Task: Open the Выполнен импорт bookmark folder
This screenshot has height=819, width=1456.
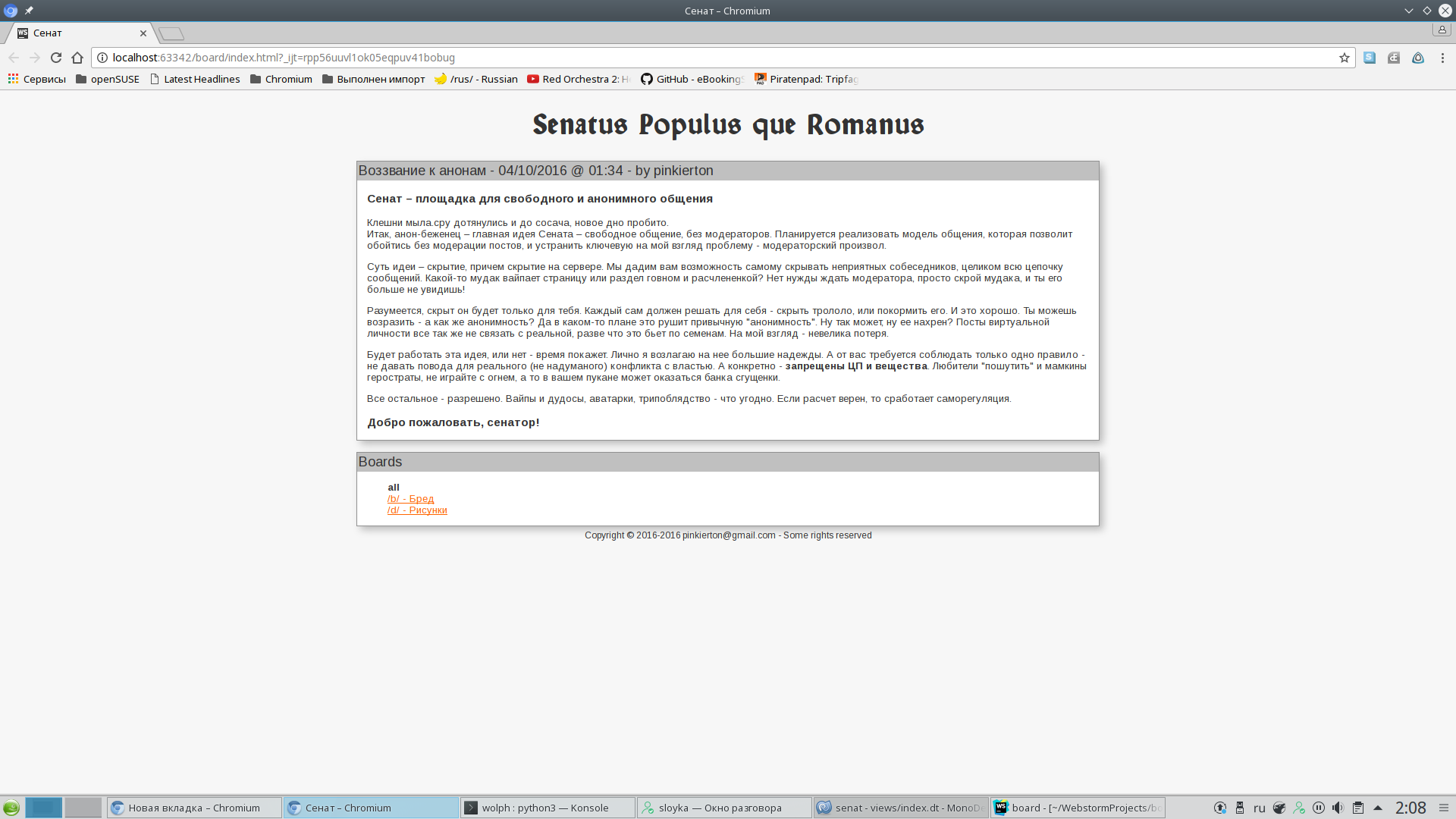Action: pos(373,79)
